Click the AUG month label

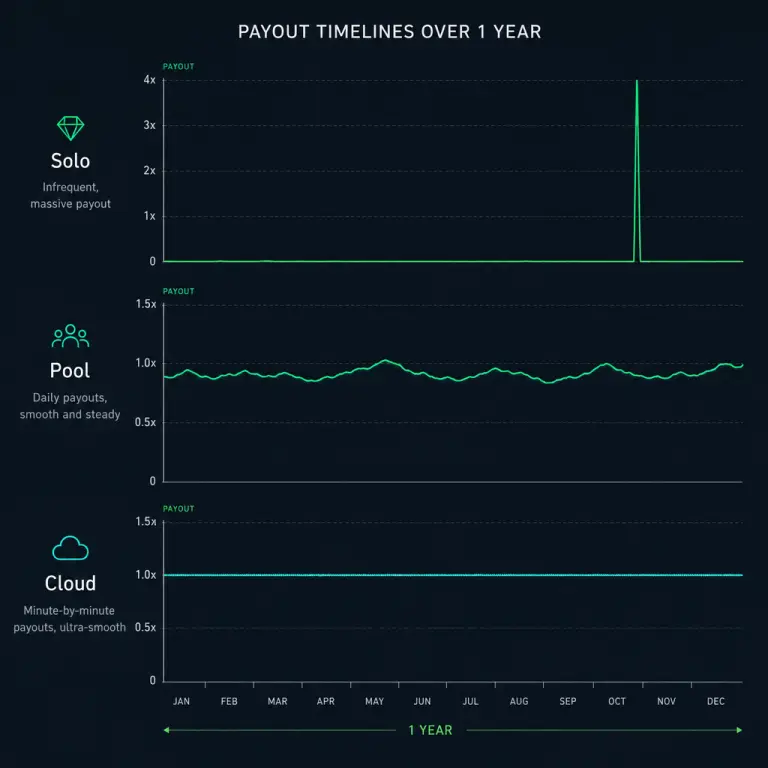tap(519, 701)
